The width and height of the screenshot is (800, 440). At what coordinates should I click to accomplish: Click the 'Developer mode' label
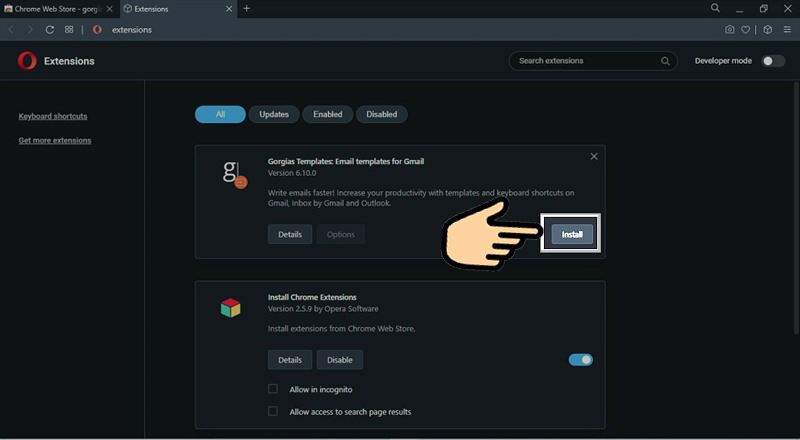[723, 61]
